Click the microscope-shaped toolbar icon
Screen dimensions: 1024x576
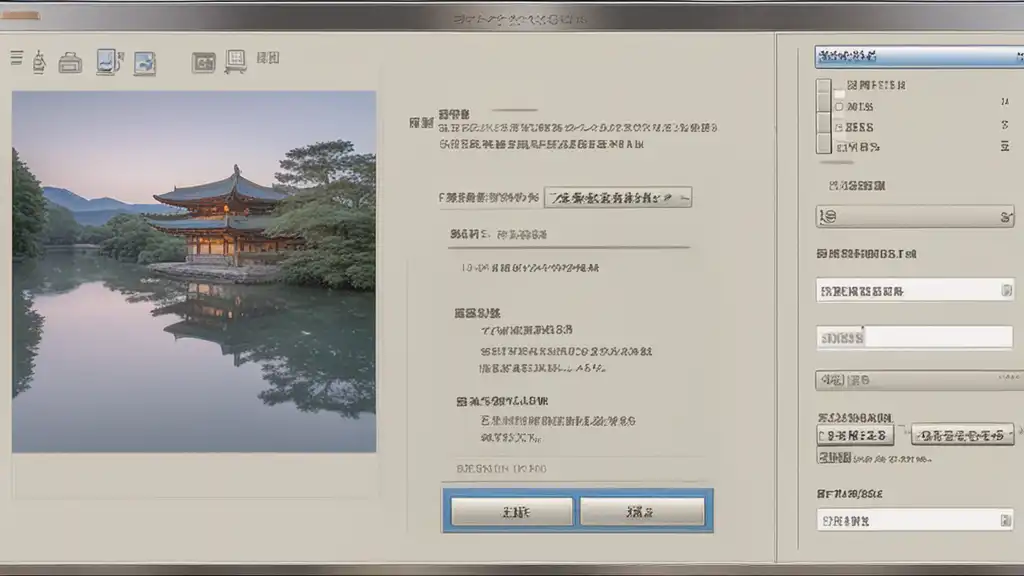click(39, 61)
